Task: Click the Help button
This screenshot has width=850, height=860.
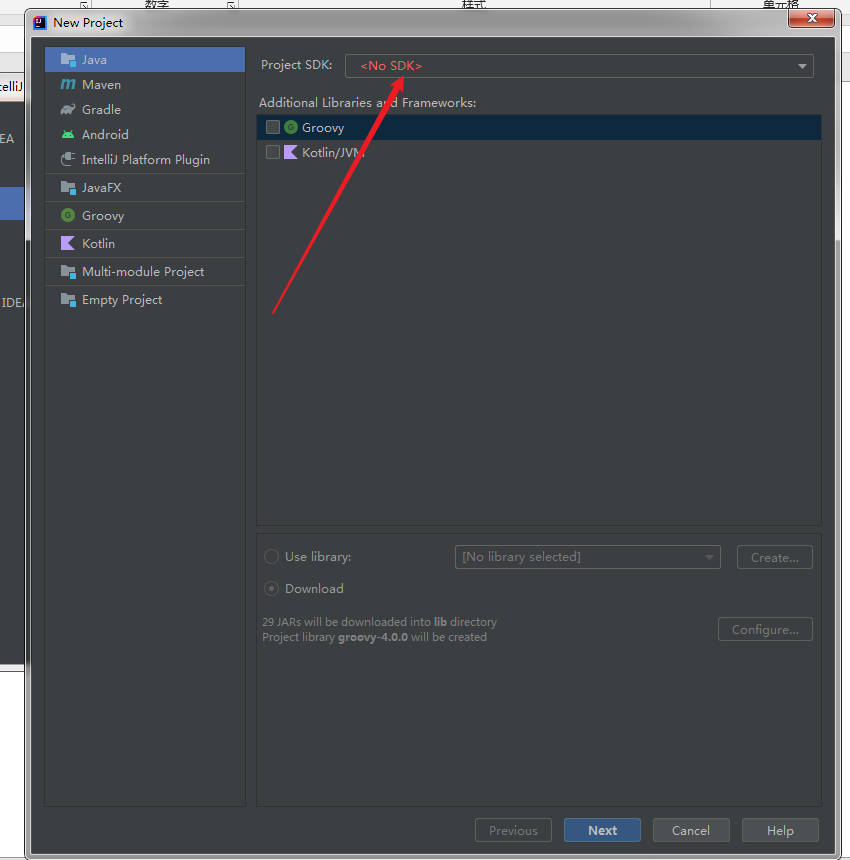Action: (780, 830)
